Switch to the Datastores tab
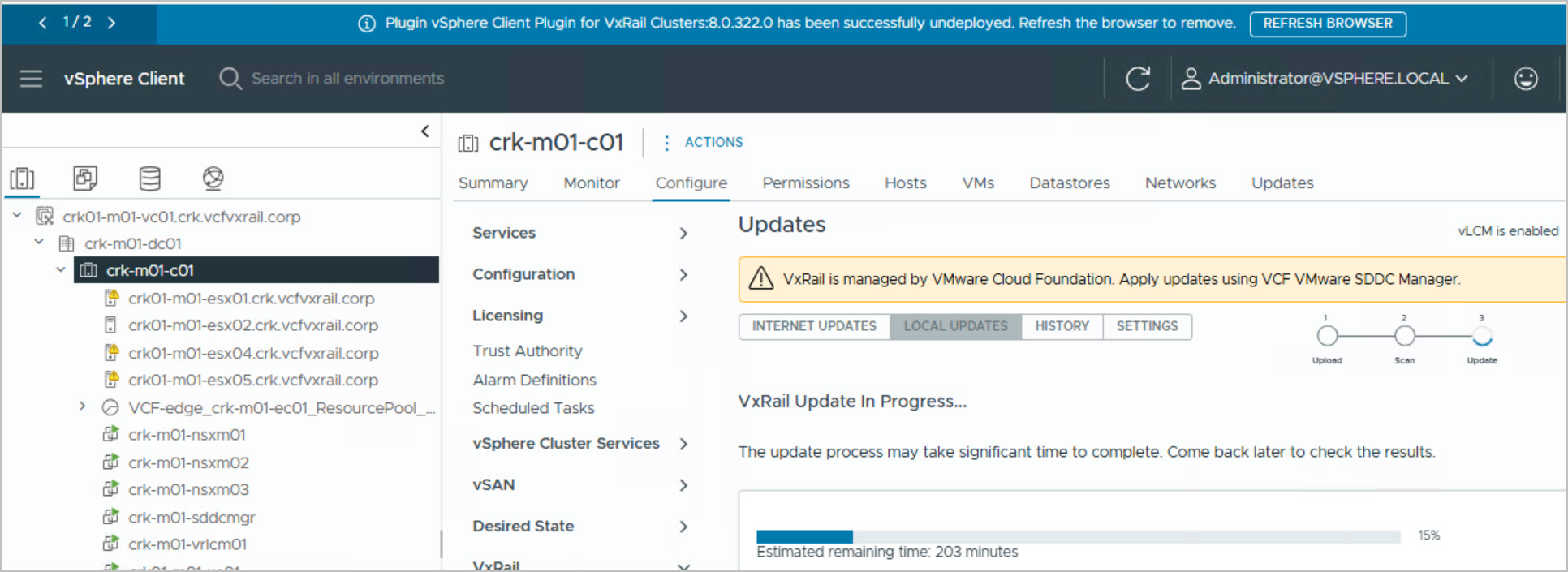Image resolution: width=1568 pixels, height=572 pixels. pyautogui.click(x=1069, y=183)
